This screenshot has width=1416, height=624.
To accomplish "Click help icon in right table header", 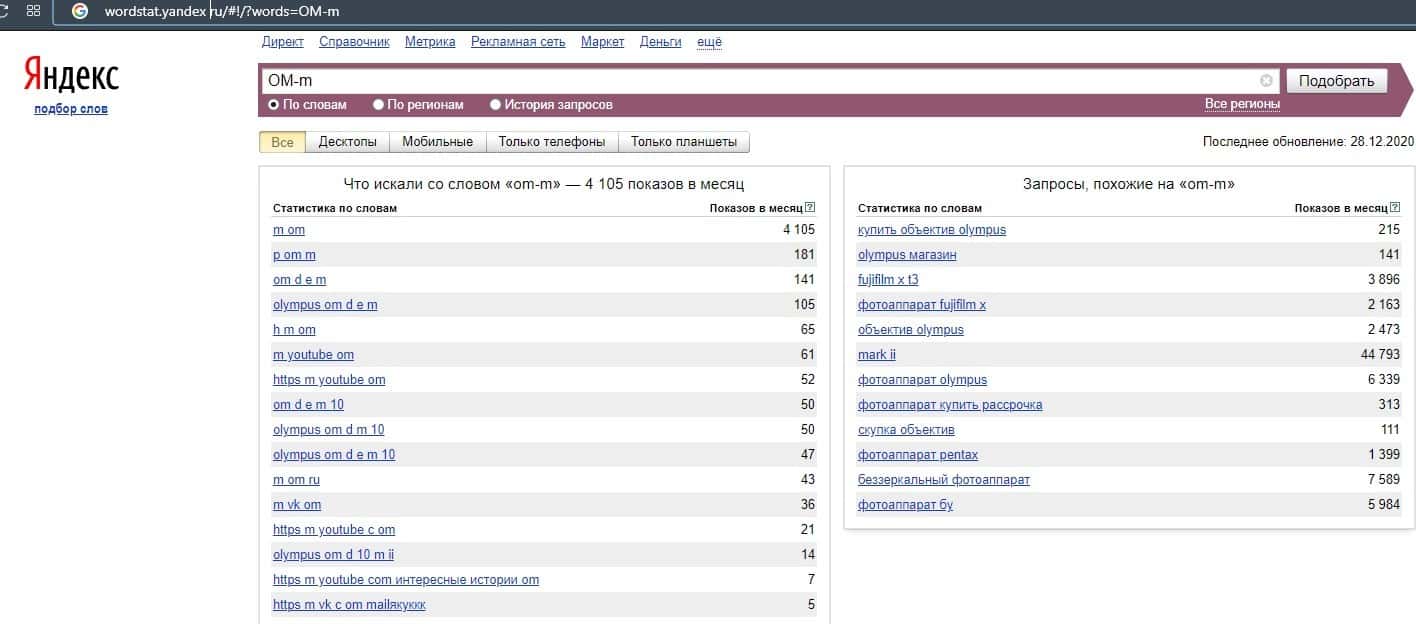I will coord(1395,208).
